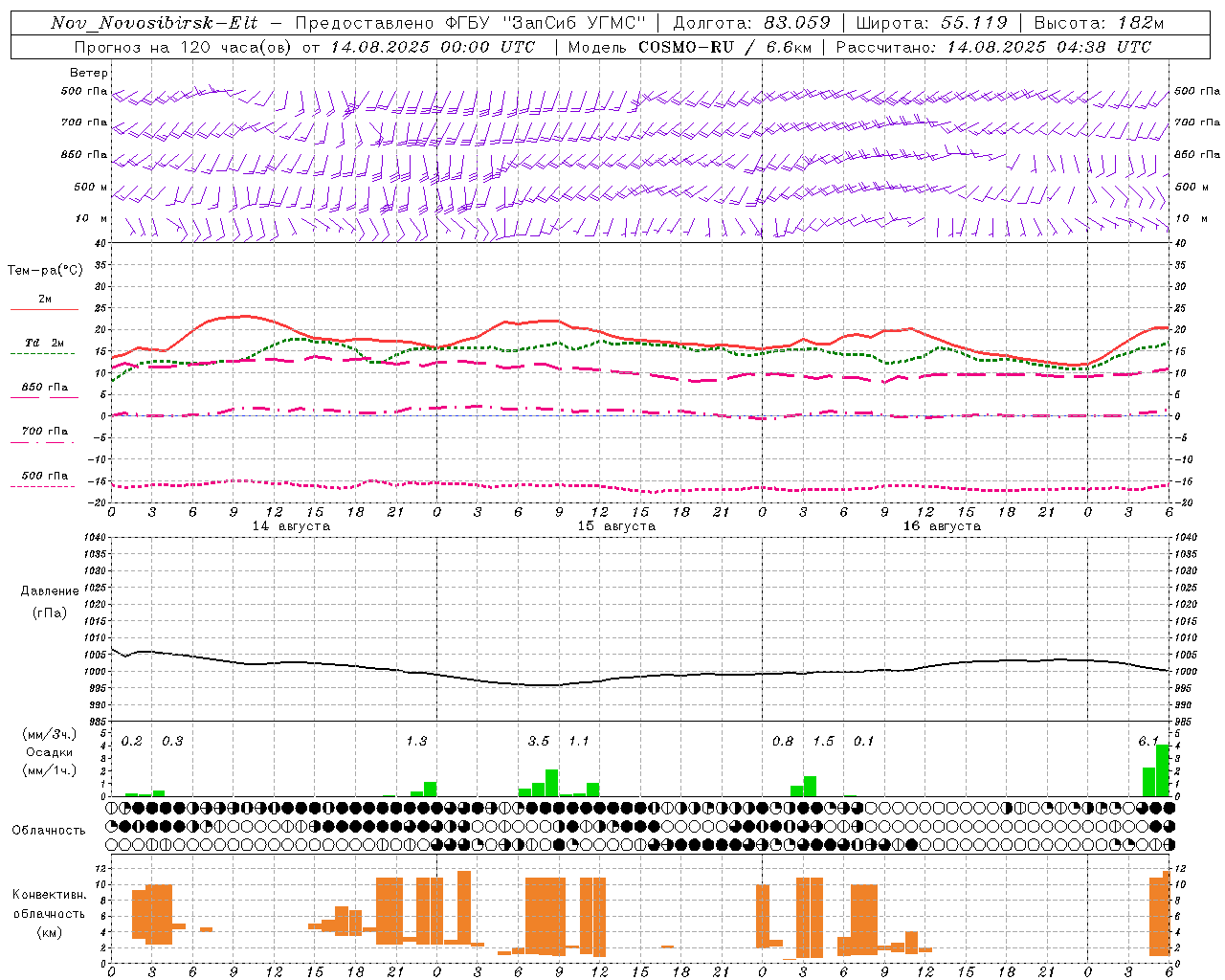Click the Облачность cloud cover label

tap(49, 831)
